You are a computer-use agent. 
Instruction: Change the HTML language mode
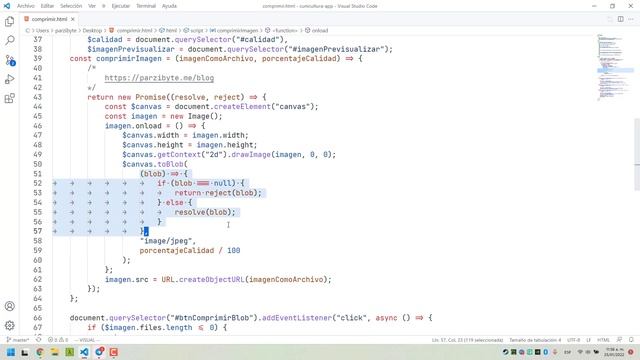[603, 340]
